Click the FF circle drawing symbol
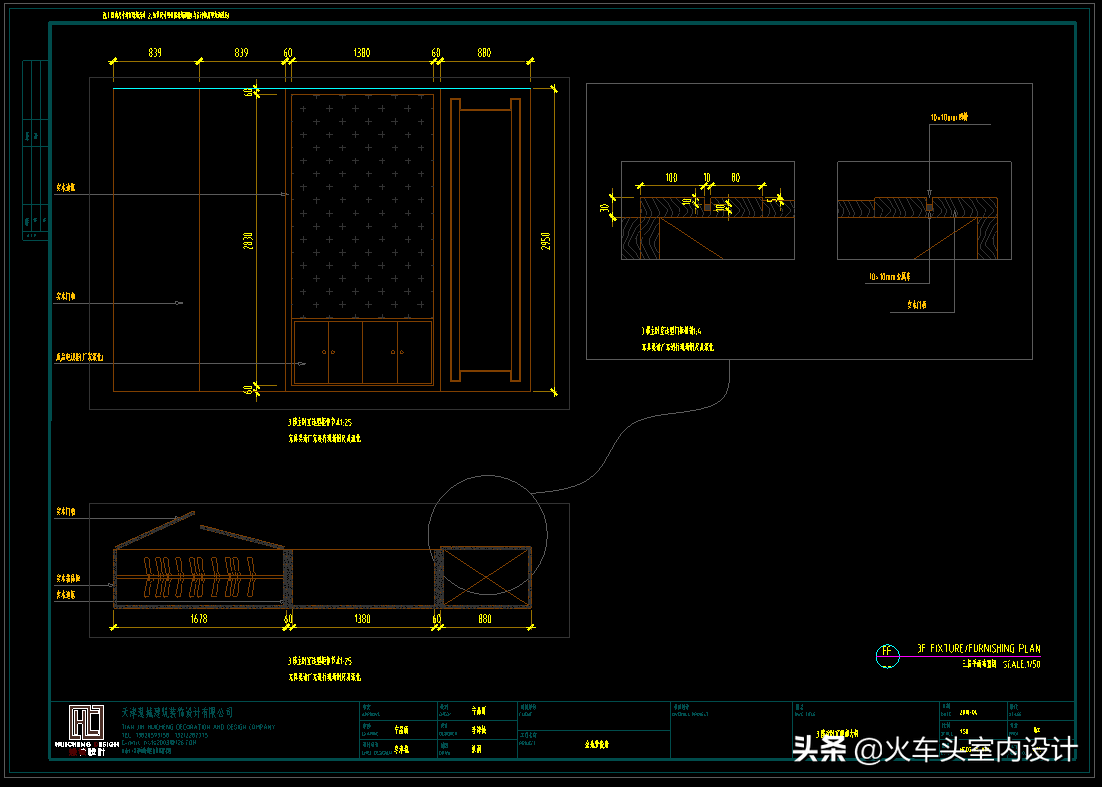The height and width of the screenshot is (787, 1102). tap(887, 656)
